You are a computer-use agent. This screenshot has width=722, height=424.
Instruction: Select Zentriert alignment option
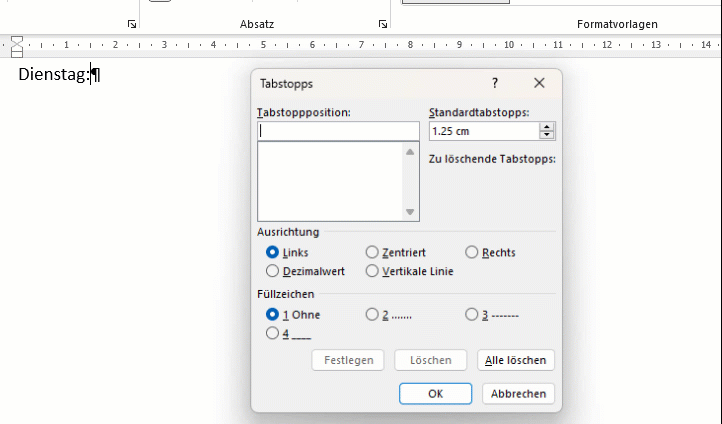click(372, 253)
